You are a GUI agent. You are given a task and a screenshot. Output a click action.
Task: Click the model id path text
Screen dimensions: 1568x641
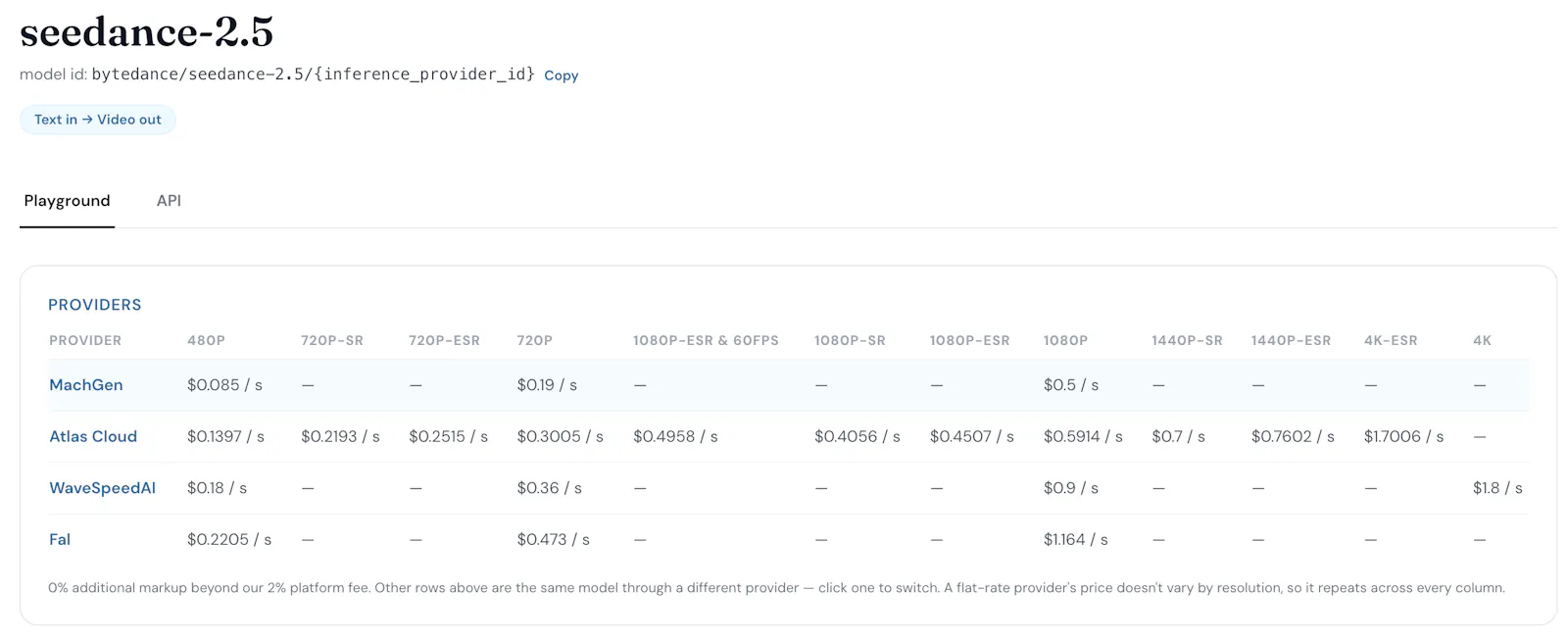pyautogui.click(x=314, y=74)
